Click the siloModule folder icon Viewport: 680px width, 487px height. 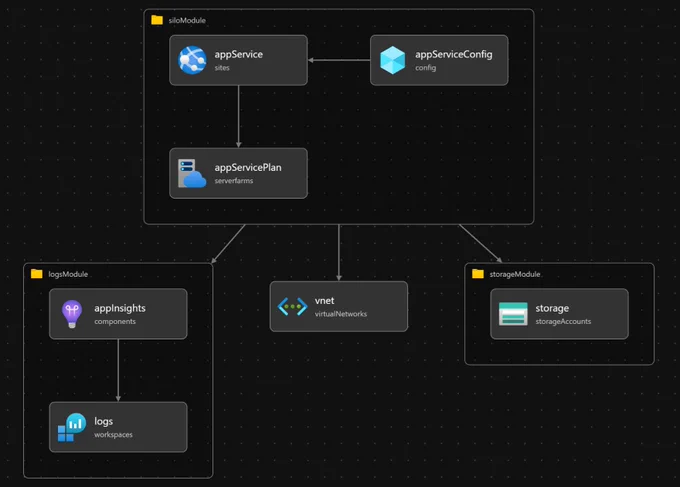click(x=157, y=20)
